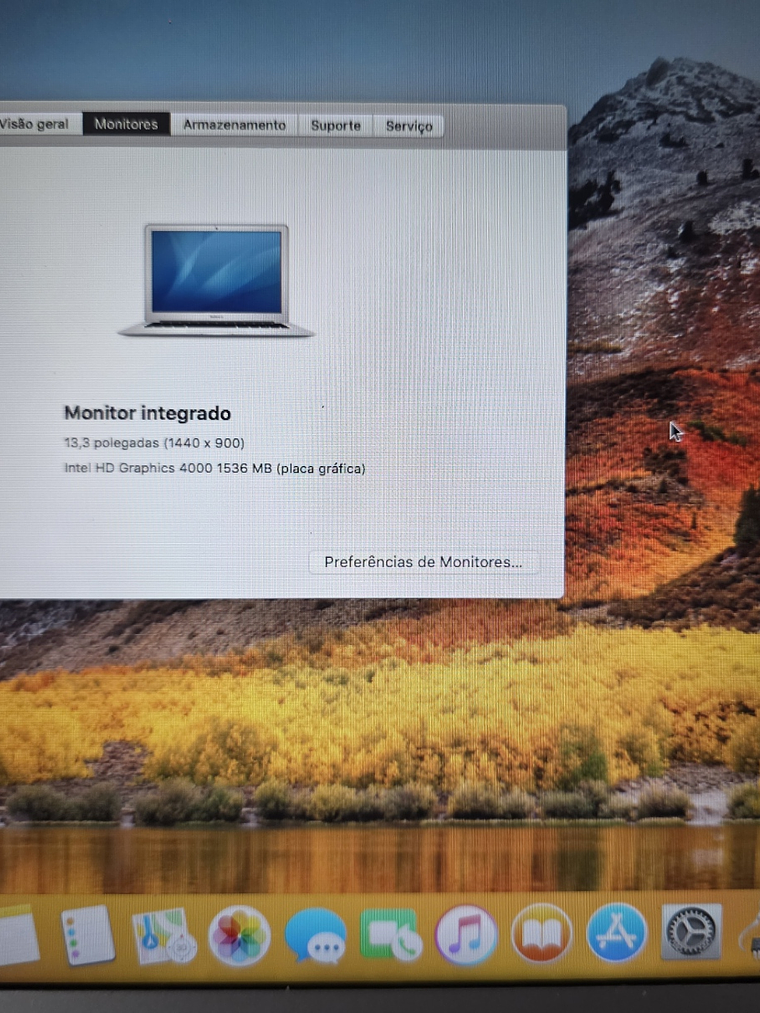The height and width of the screenshot is (1013, 760).
Task: Open the Reminders app in the Dock
Action: 87,937
